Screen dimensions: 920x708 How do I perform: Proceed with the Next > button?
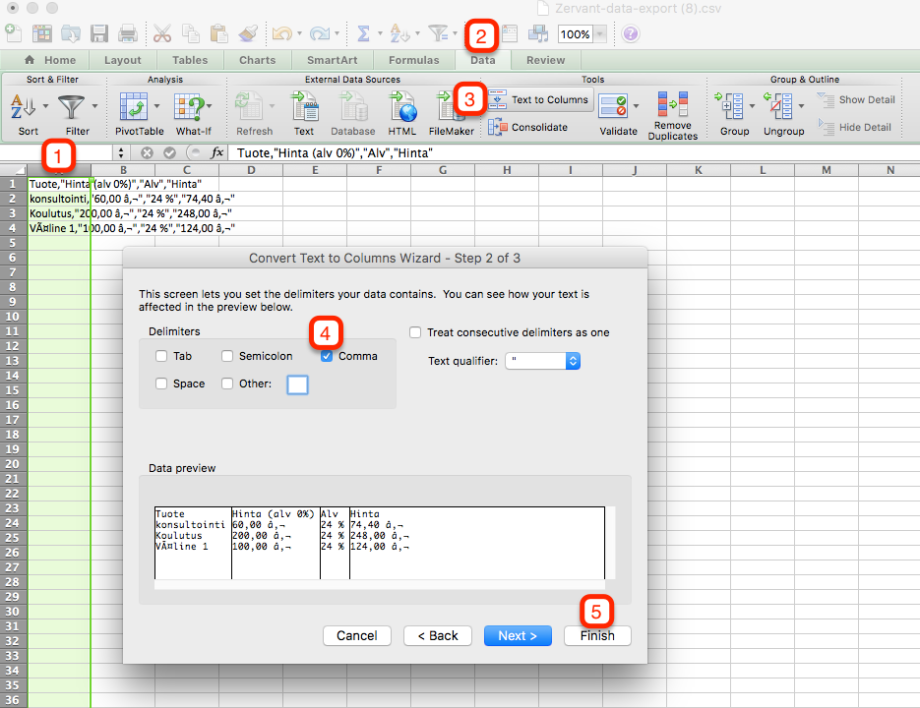click(x=518, y=636)
